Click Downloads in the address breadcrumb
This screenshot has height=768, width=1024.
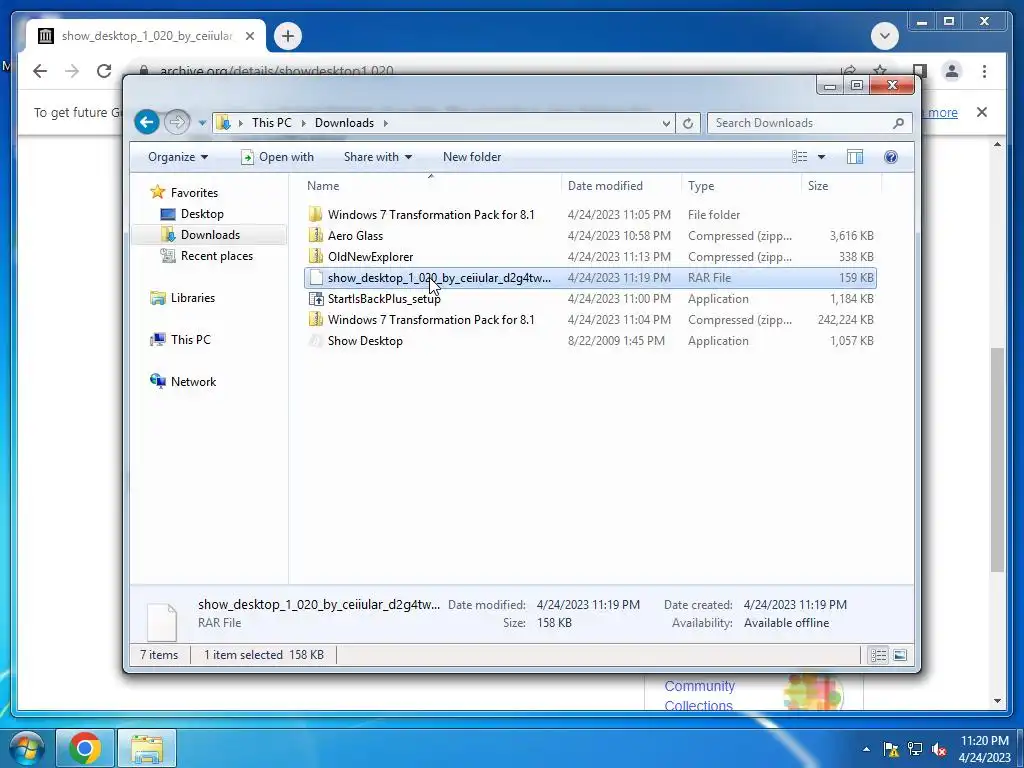click(x=344, y=123)
